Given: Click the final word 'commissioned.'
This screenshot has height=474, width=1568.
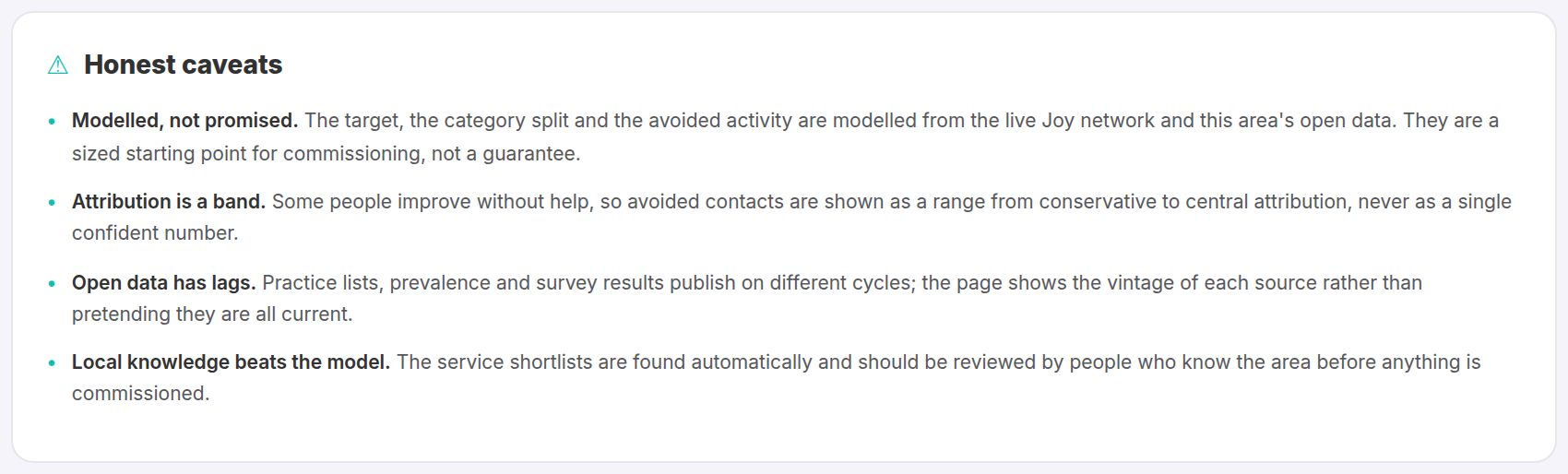Looking at the screenshot, I should tap(141, 394).
